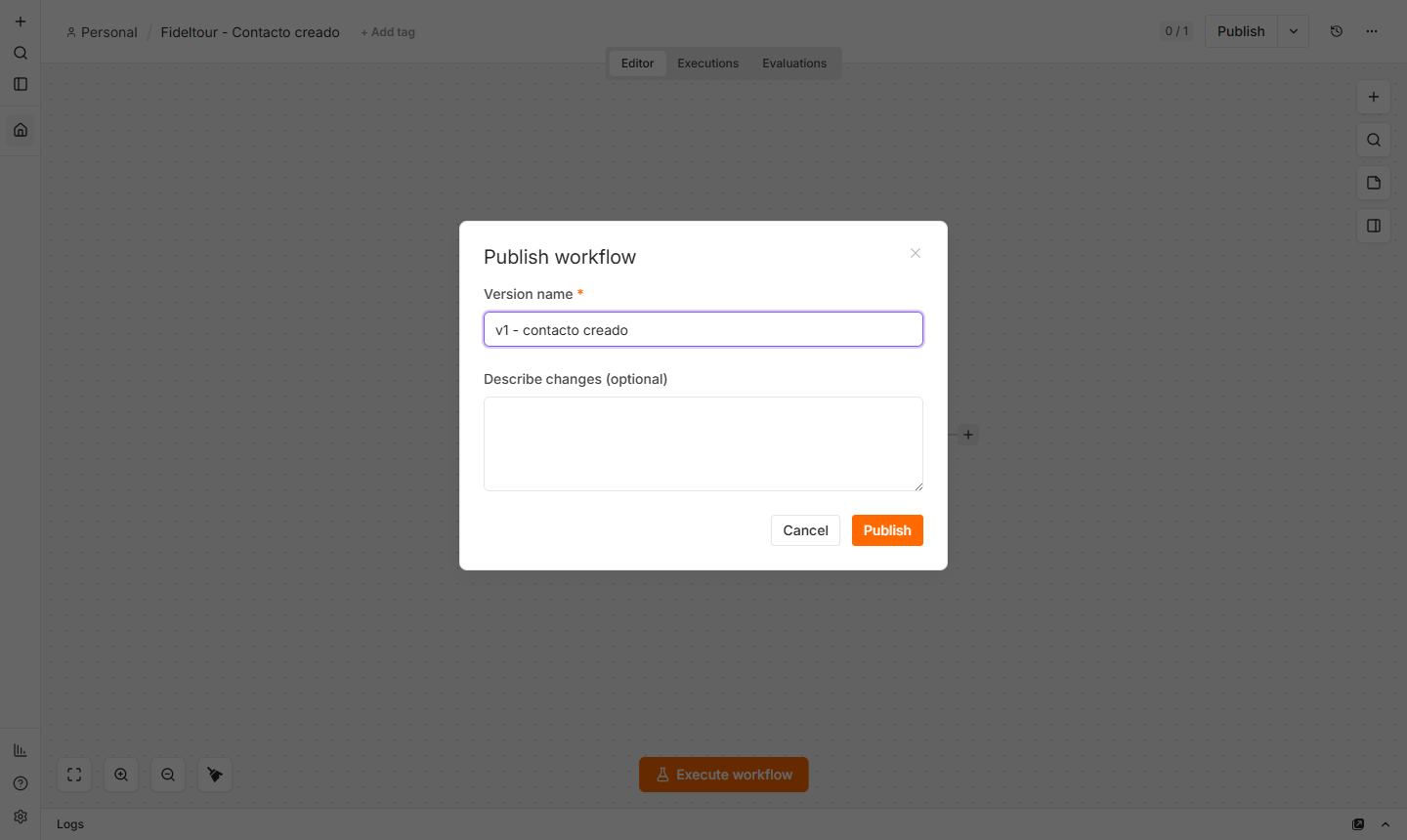Screen dimensions: 1407x840
Task: Click the workflow name Fideltour - Contacto creado
Action: pos(250,32)
